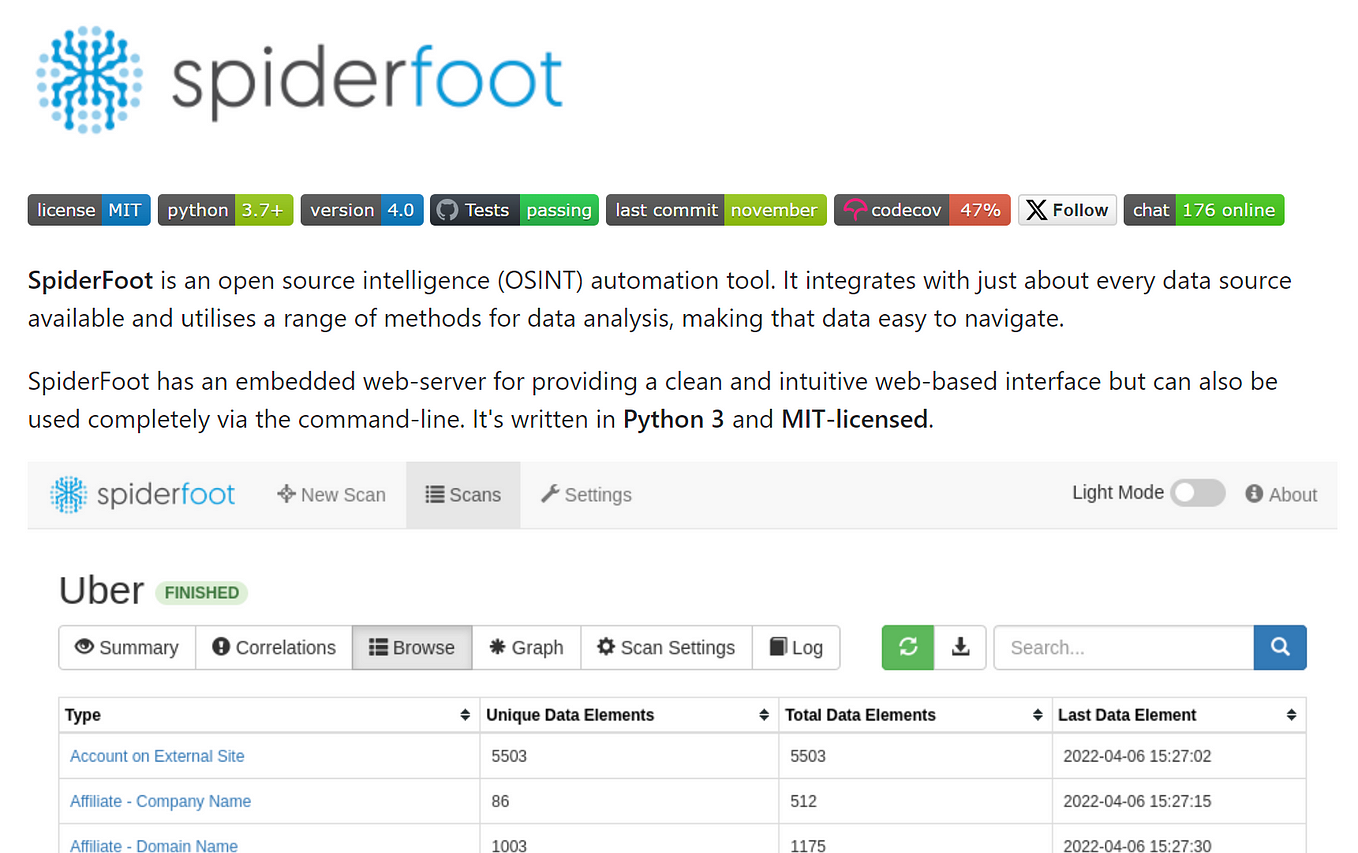This screenshot has height=853, width=1358.
Task: Toggle the Light Mode switch
Action: click(x=1198, y=493)
